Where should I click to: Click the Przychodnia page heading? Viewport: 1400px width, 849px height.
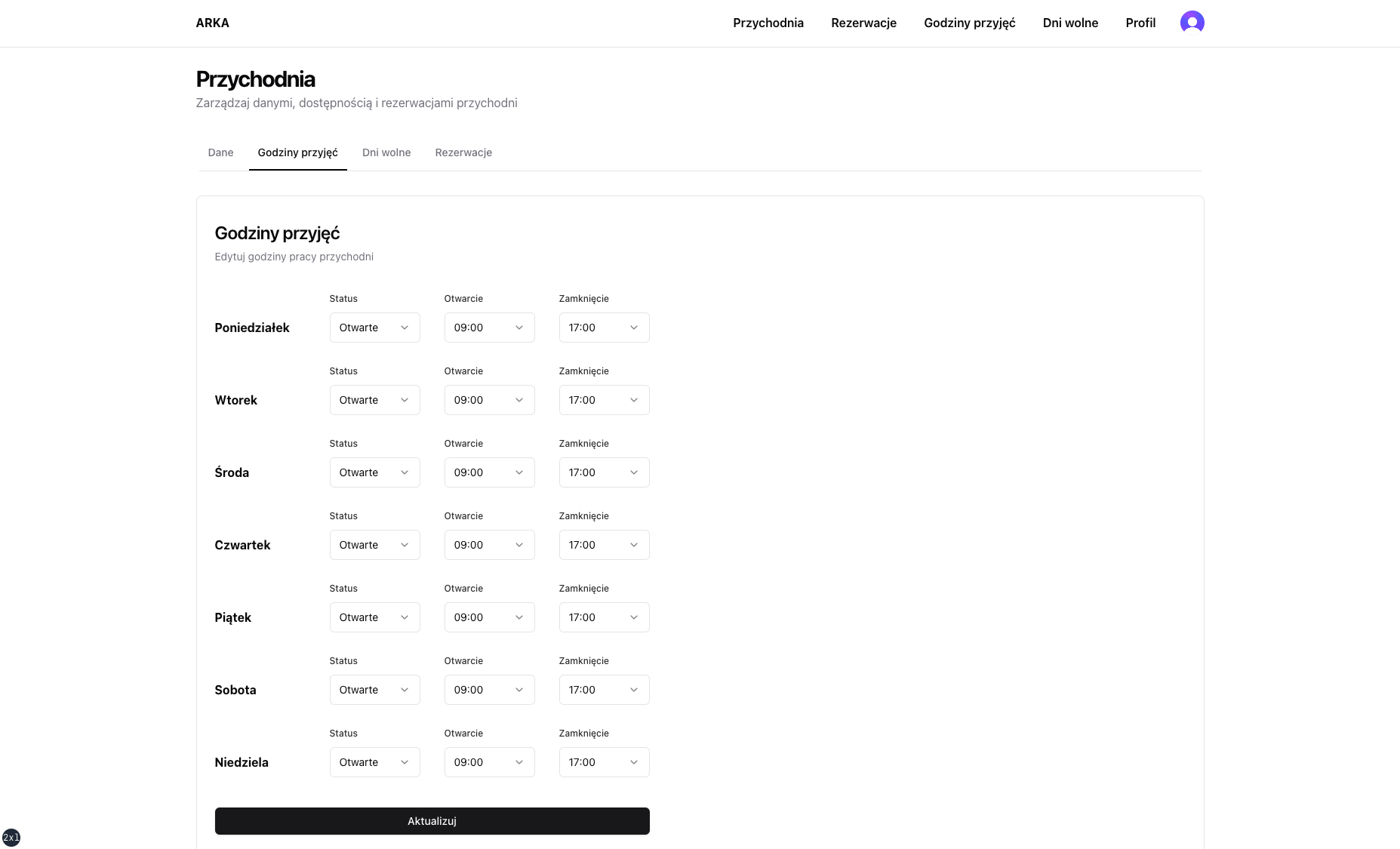(x=255, y=79)
